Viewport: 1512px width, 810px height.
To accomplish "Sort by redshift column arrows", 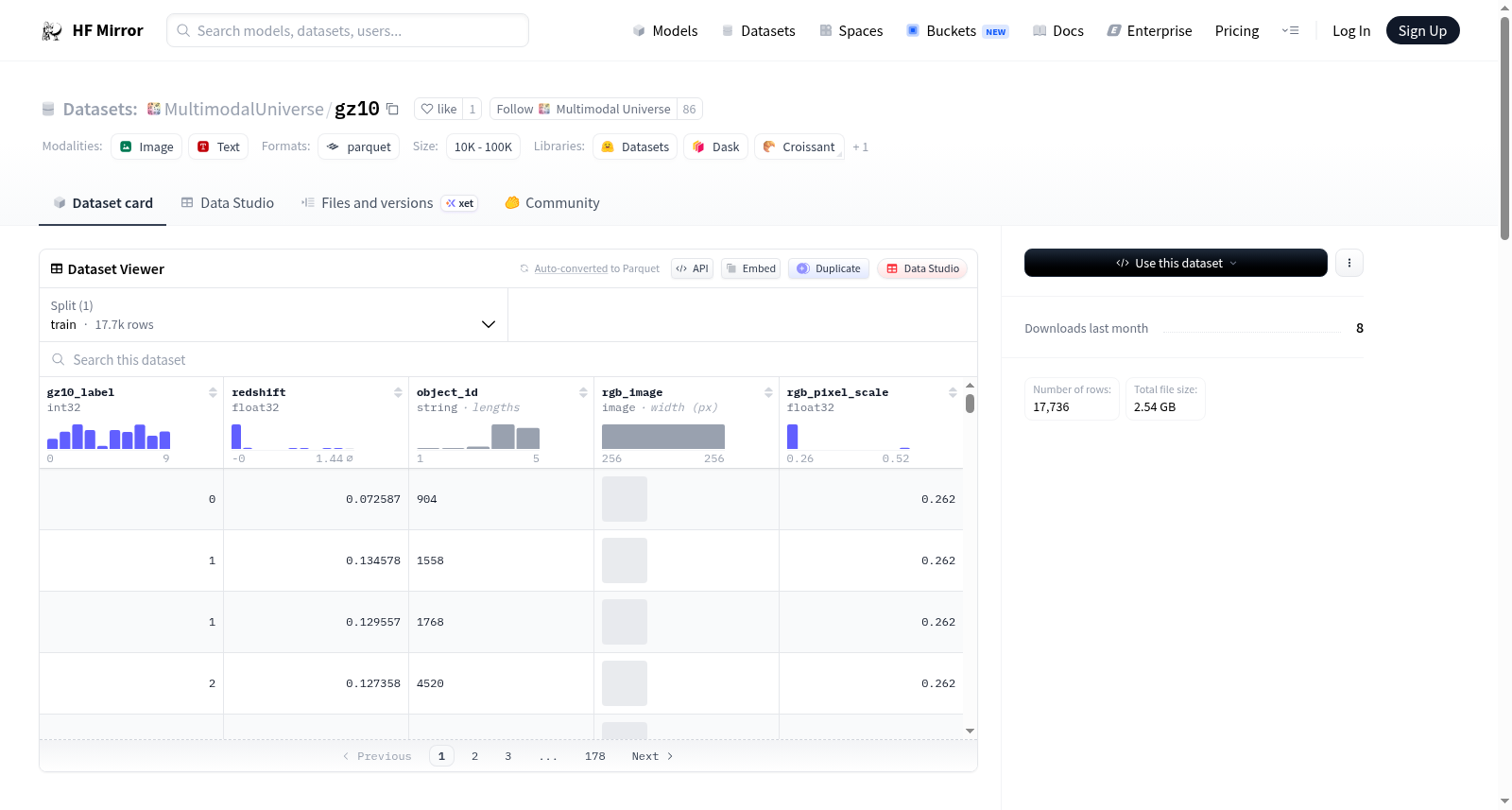I will pyautogui.click(x=398, y=392).
